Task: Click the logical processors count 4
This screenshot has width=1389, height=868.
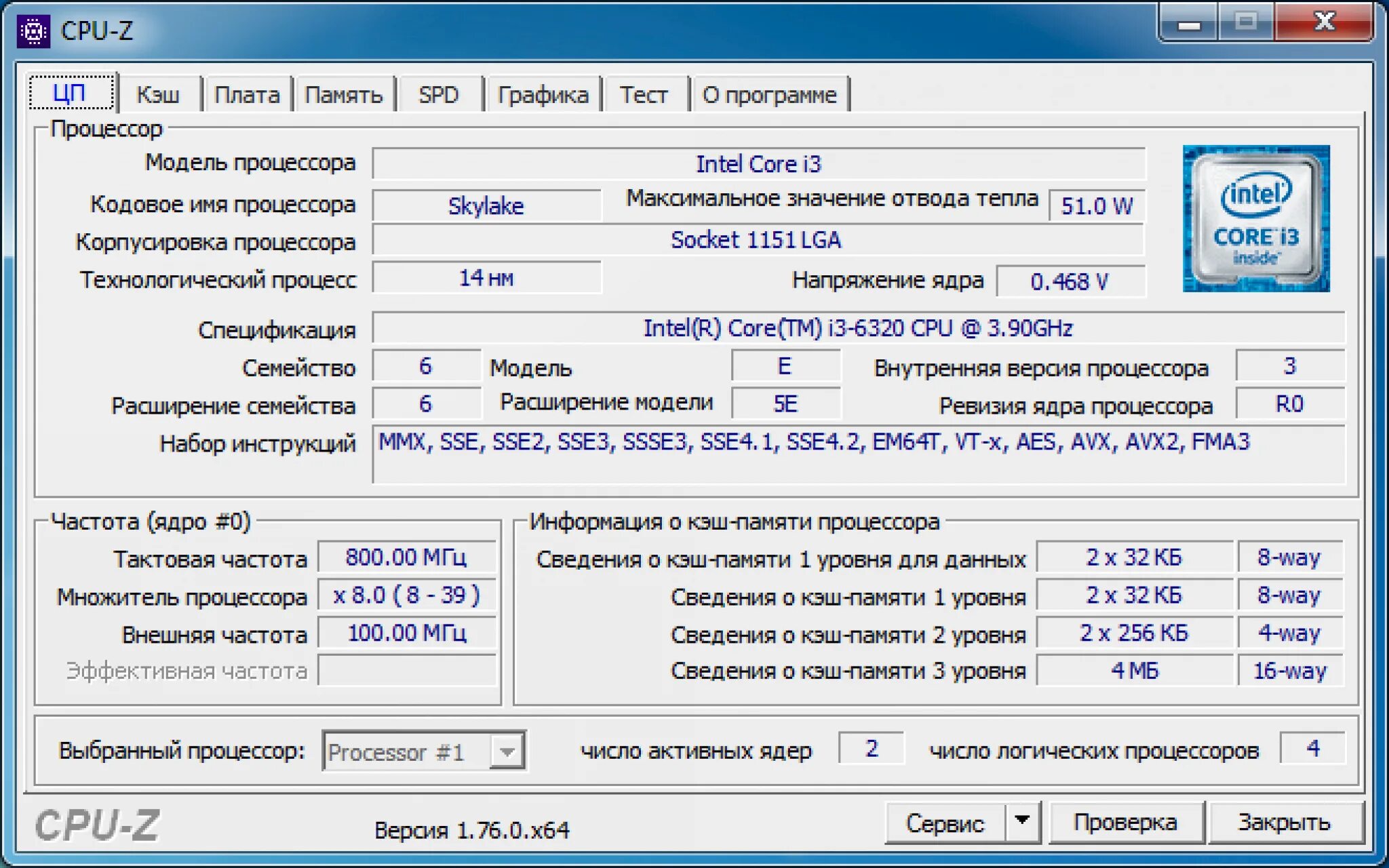Action: coord(1312,749)
